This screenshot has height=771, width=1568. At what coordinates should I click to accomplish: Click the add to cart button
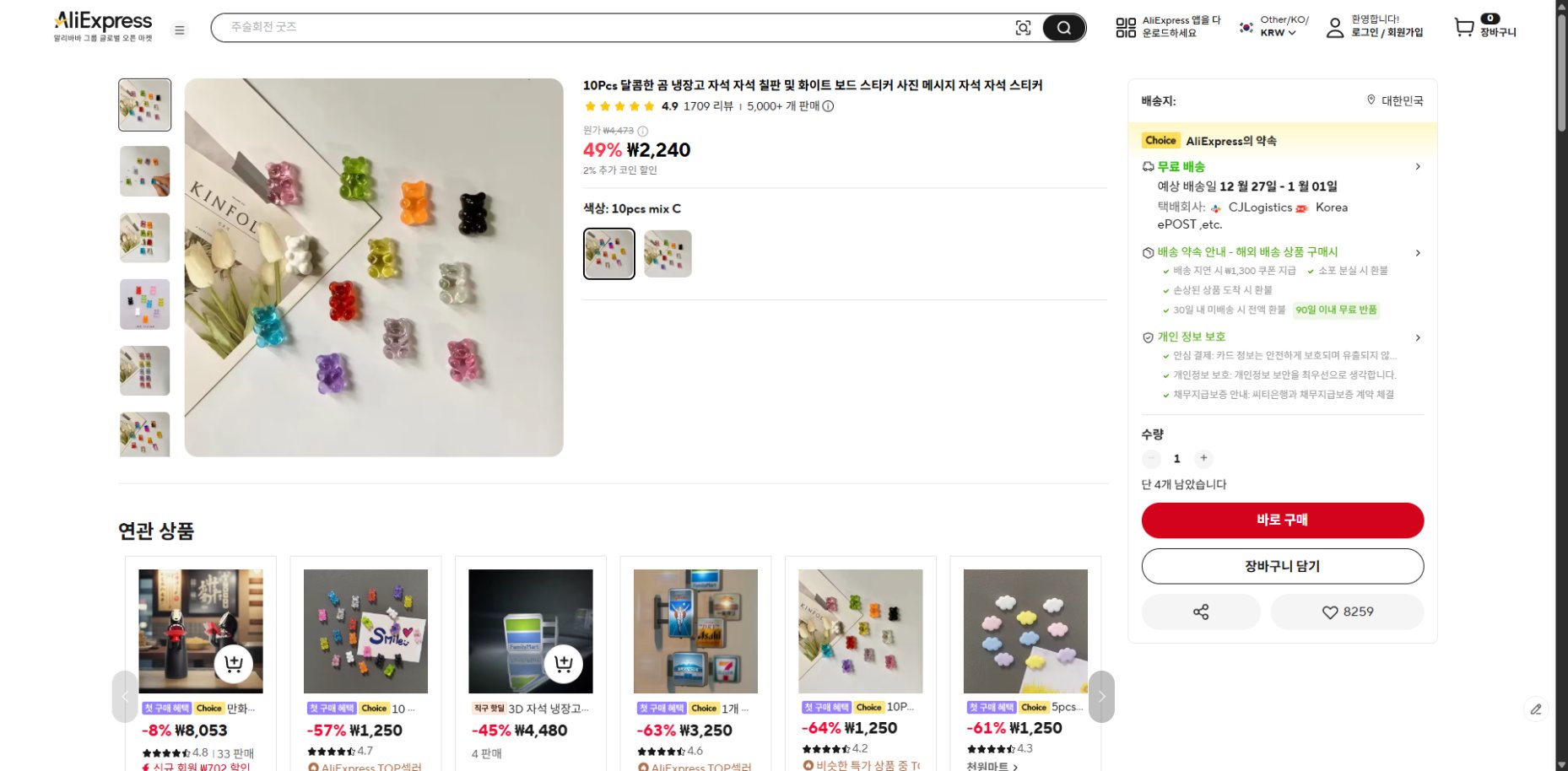[x=1282, y=566]
